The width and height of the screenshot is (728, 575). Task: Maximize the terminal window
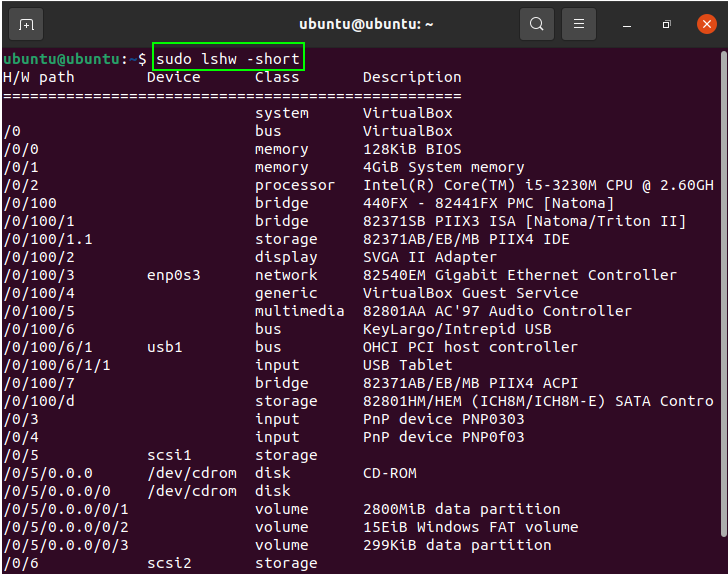[x=666, y=24]
